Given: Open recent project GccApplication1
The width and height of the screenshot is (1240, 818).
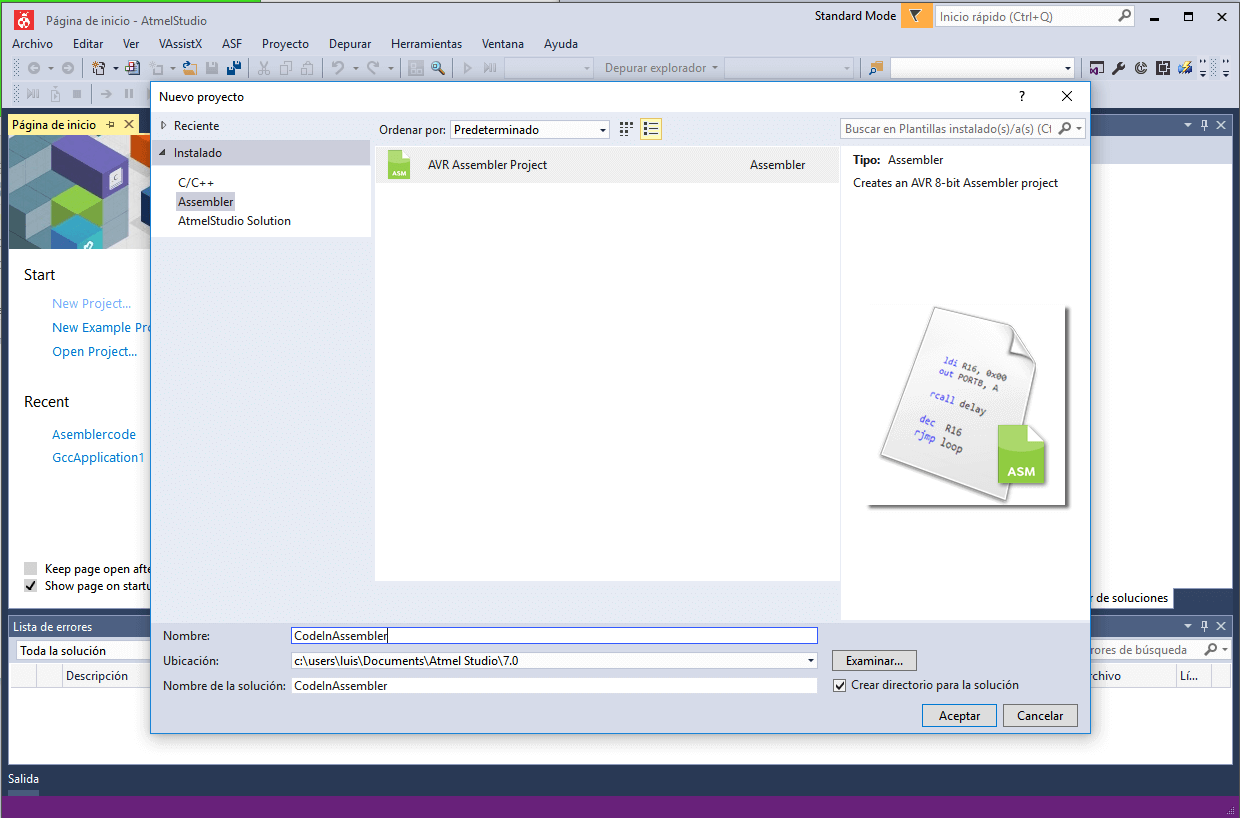Looking at the screenshot, I should click(98, 458).
